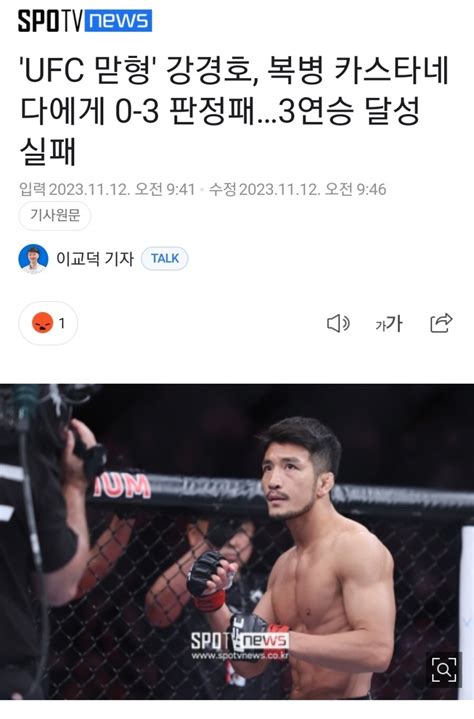Open font size adjustment 가가 icon

[389, 324]
